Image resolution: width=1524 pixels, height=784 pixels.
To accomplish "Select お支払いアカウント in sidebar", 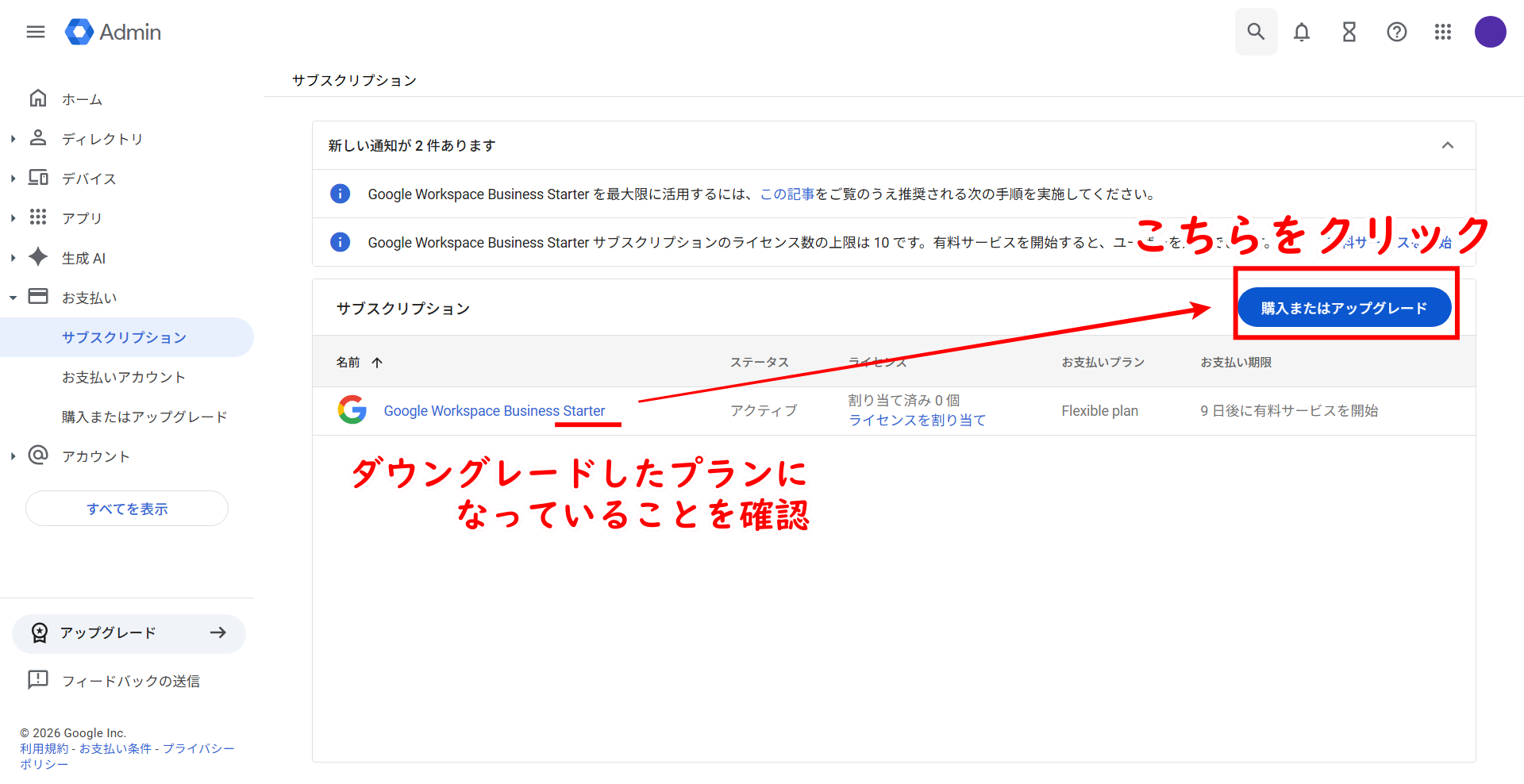I will point(124,377).
